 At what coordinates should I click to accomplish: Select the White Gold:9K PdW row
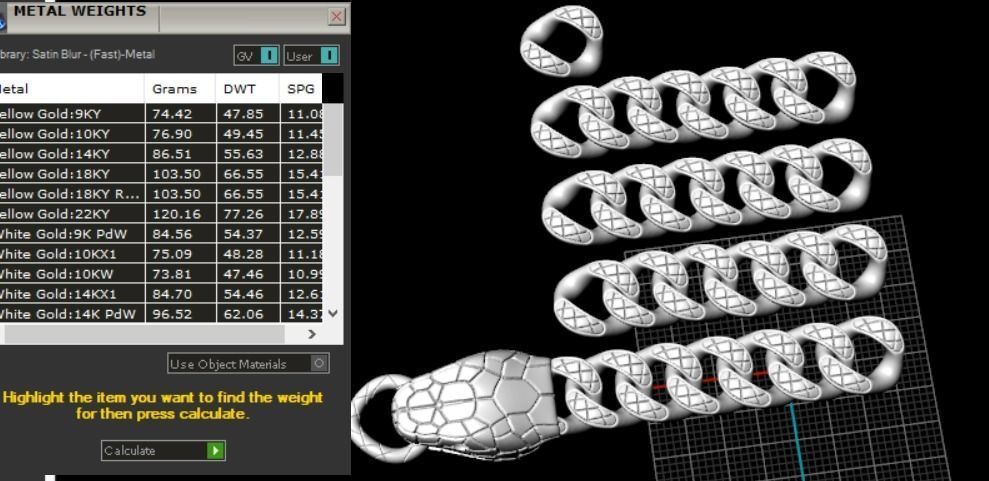(161, 234)
